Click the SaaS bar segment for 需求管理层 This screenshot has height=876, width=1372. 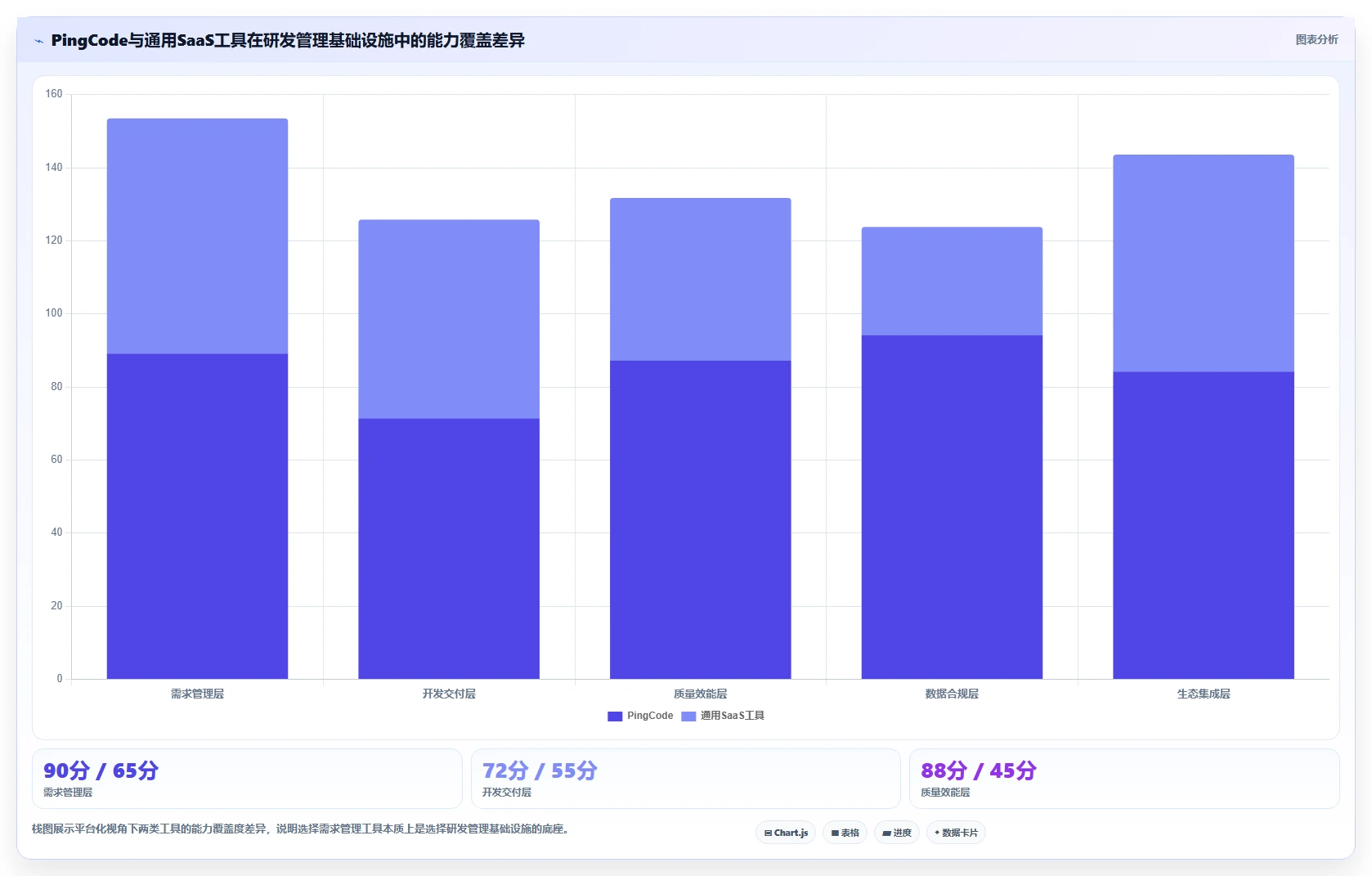point(197,236)
